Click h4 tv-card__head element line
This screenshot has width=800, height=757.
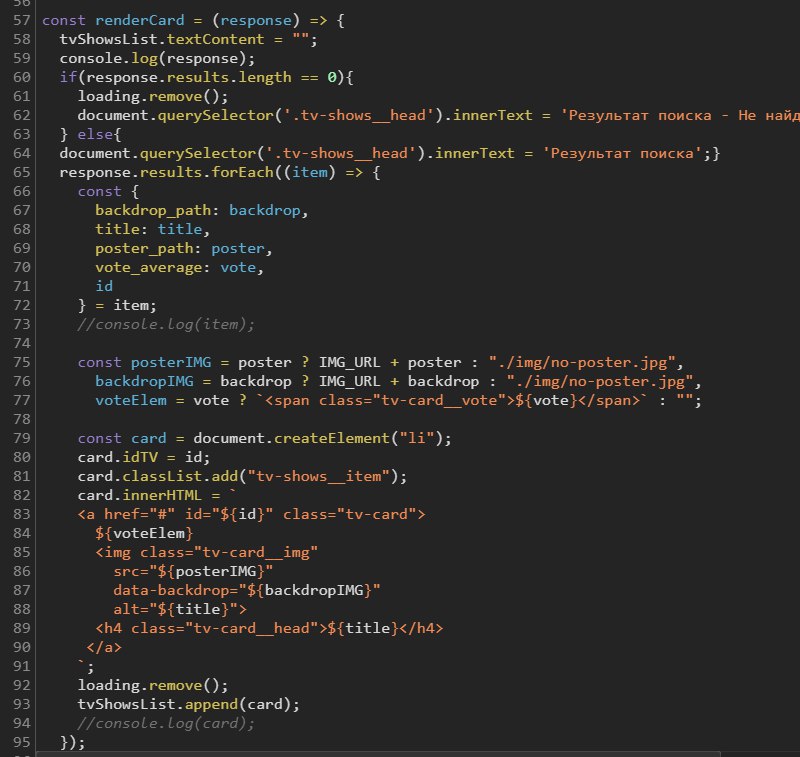click(x=269, y=628)
